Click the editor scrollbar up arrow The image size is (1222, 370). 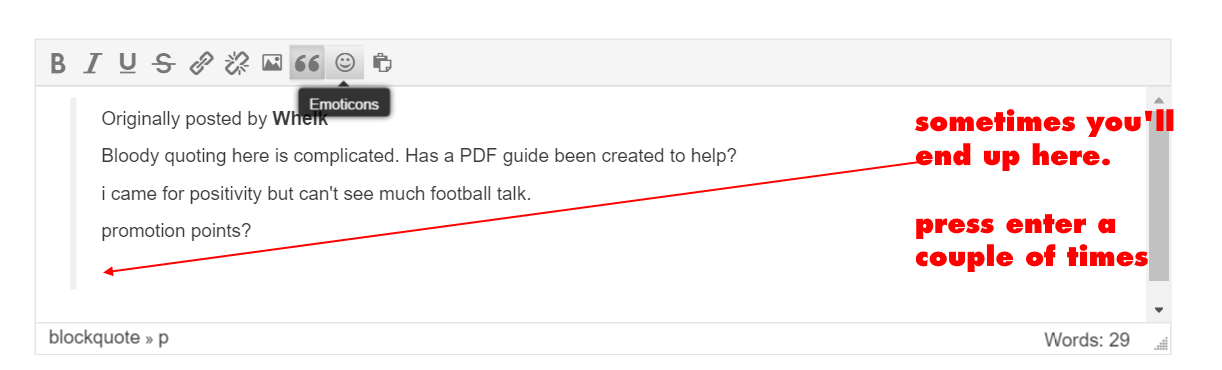pyautogui.click(x=1159, y=100)
